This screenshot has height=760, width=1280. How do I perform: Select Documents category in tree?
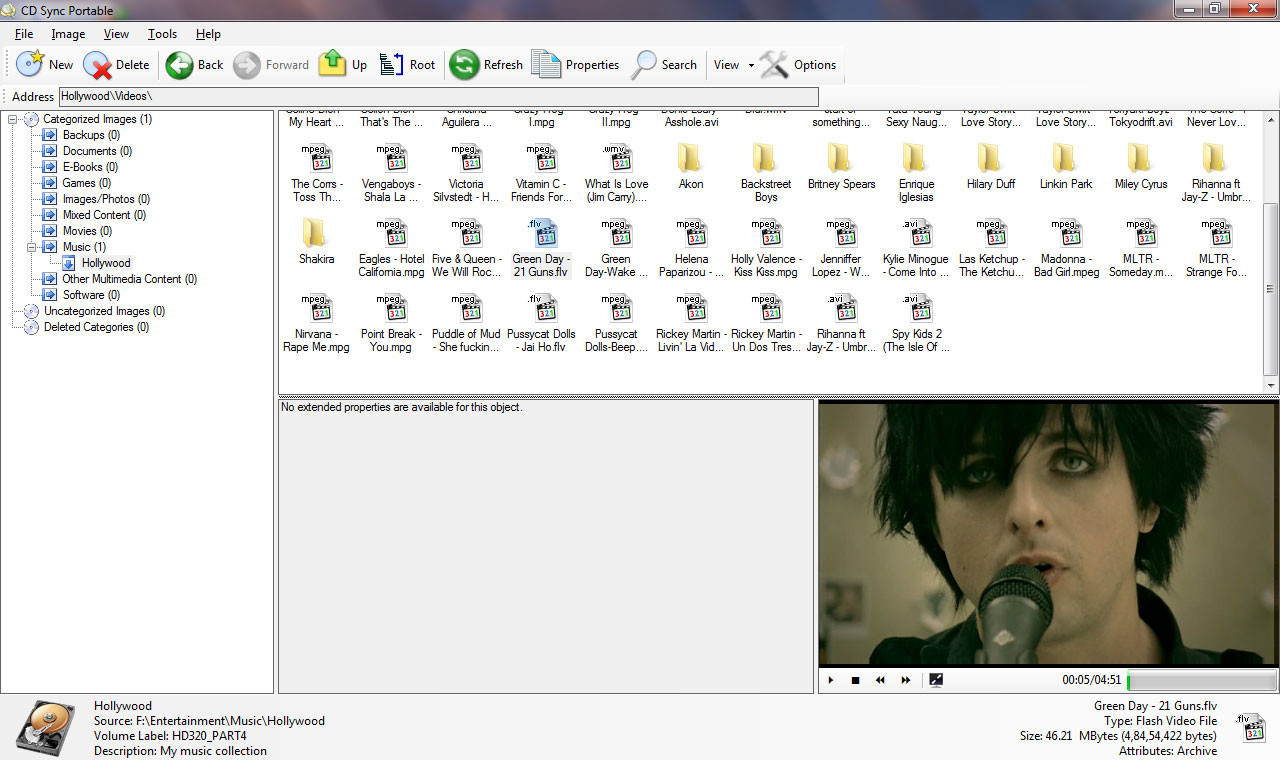(x=97, y=151)
